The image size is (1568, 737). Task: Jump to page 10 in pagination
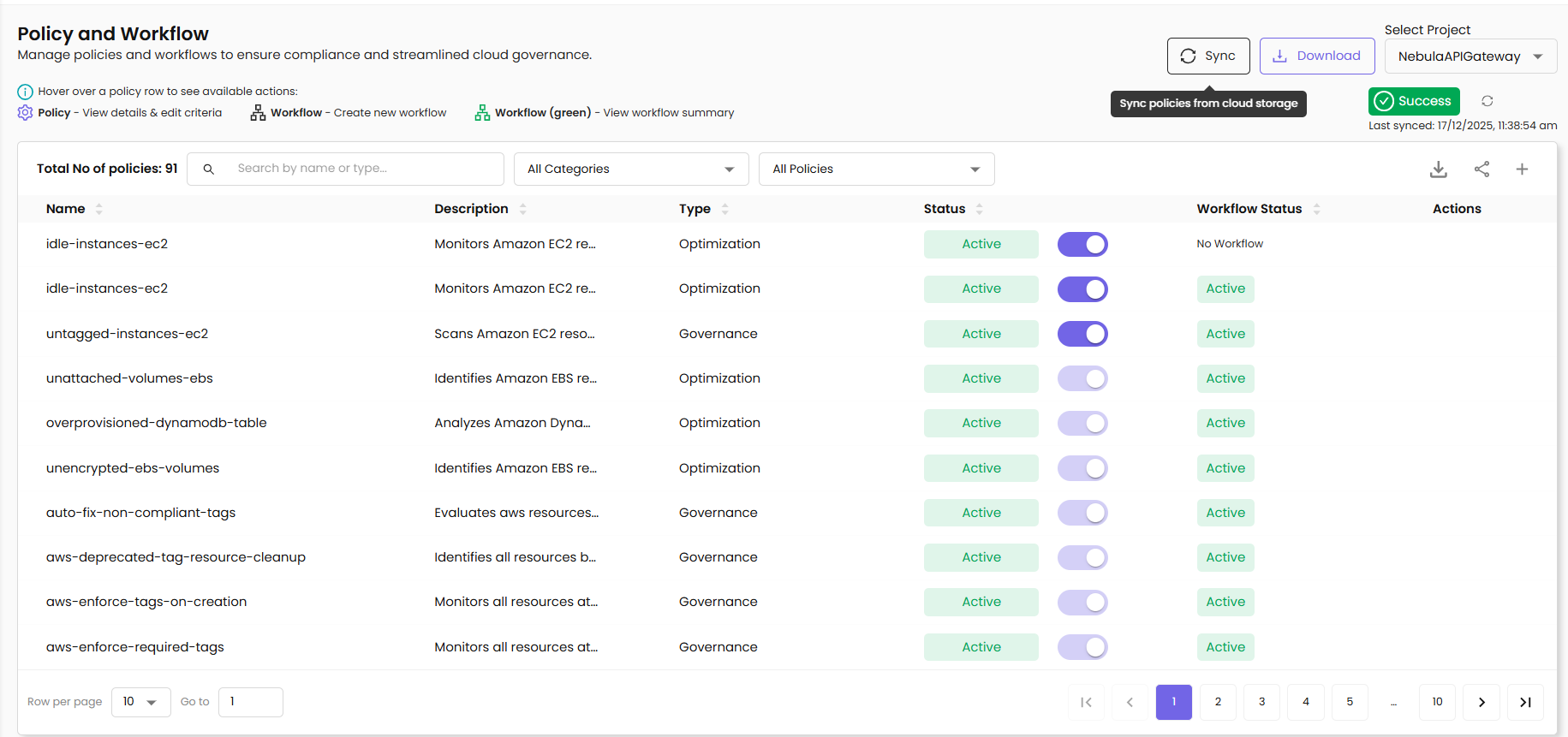(x=1437, y=702)
